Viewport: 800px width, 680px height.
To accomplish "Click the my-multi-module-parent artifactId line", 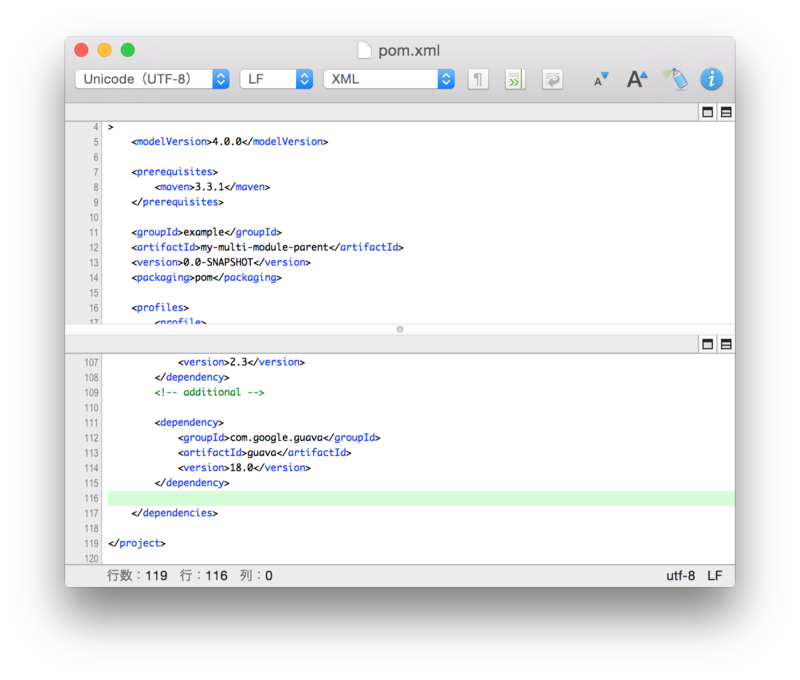I will [x=267, y=247].
